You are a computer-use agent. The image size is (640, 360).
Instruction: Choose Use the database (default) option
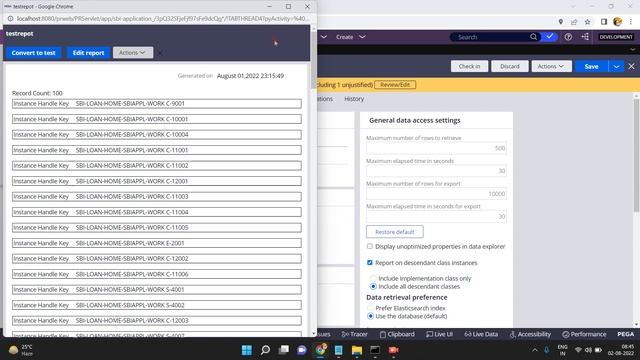click(370, 316)
